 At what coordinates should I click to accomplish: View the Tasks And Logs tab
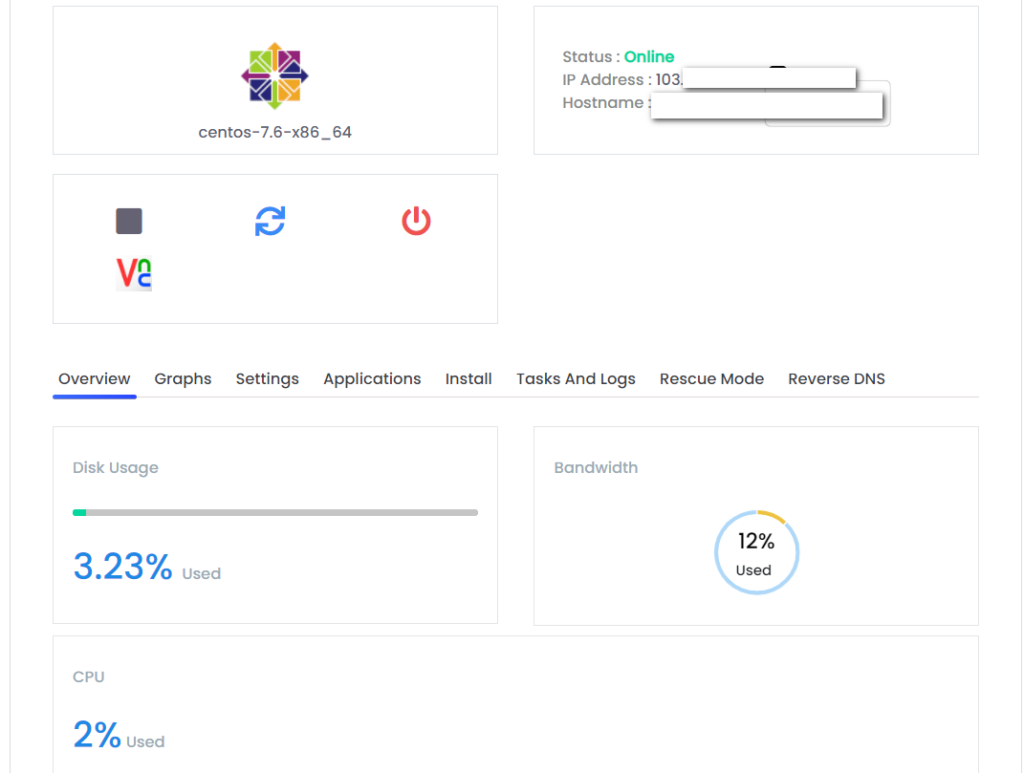tap(576, 379)
